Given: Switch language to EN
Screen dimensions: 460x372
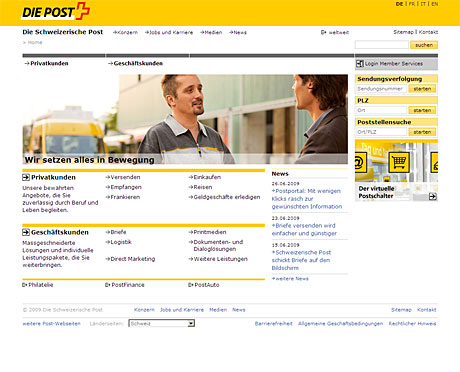Looking at the screenshot, I should tap(434, 4).
